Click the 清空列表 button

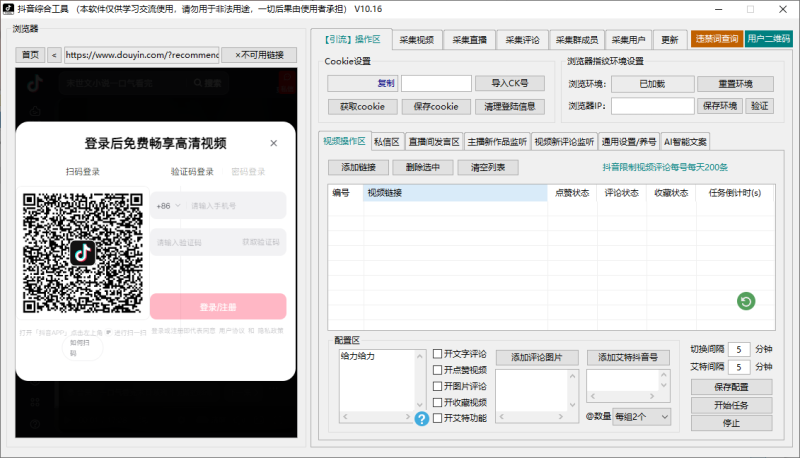tap(488, 167)
